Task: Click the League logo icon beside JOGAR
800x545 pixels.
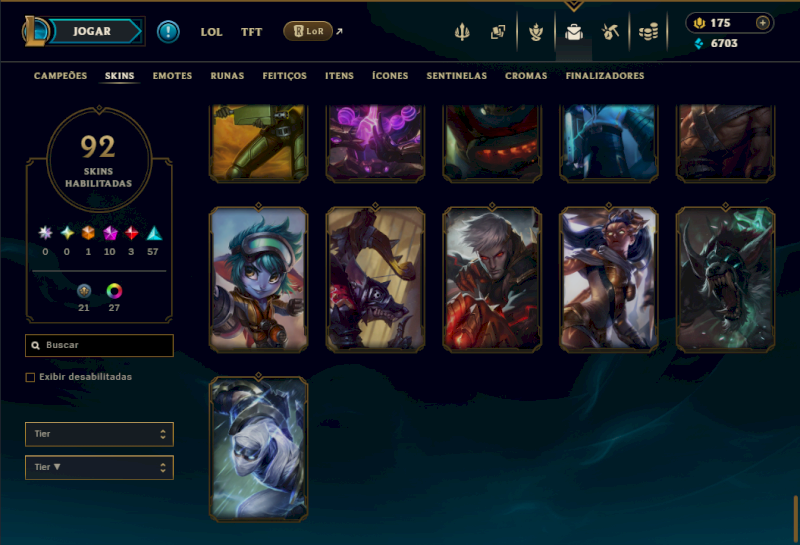Action: [x=35, y=31]
